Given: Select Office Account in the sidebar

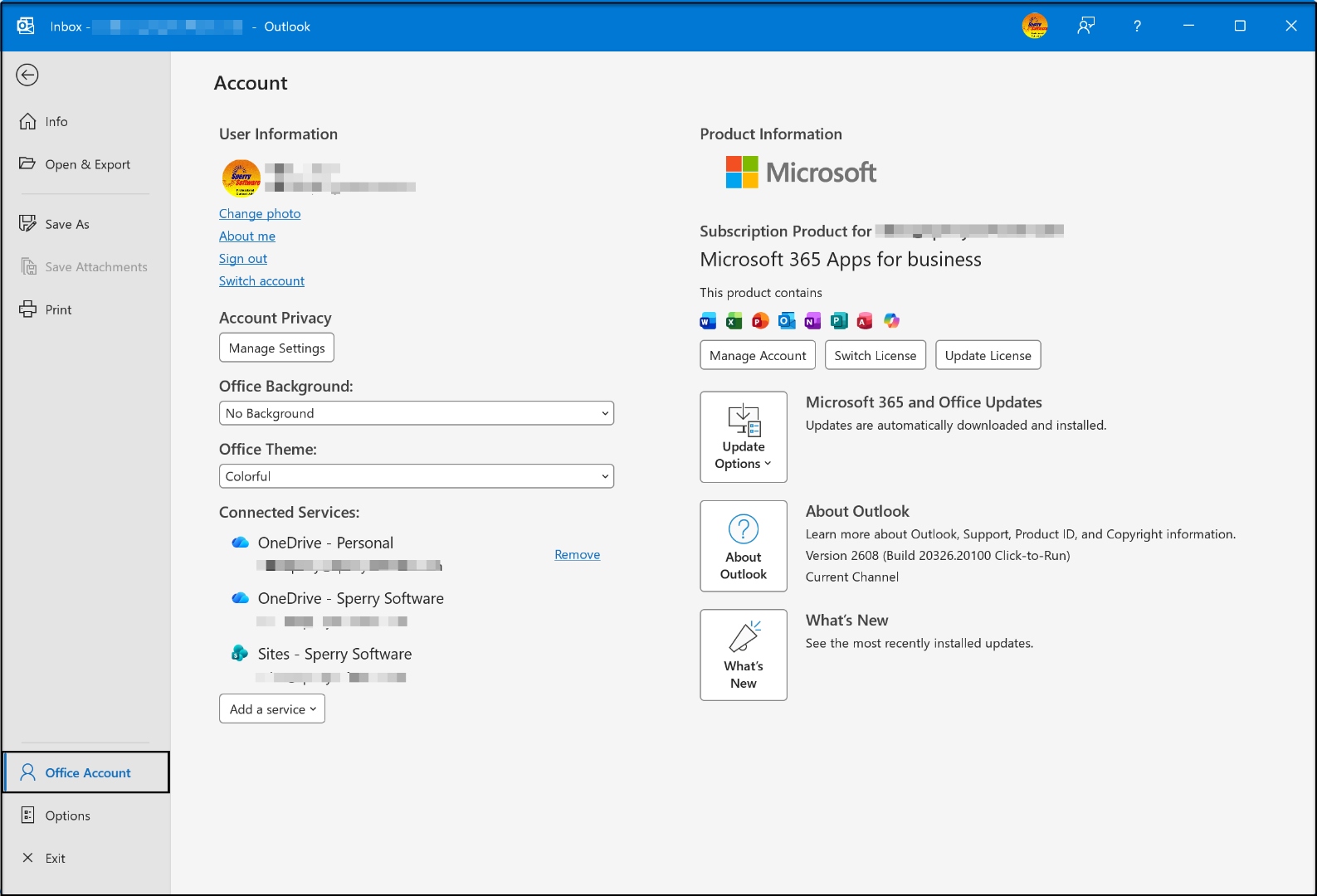Looking at the screenshot, I should coord(86,772).
